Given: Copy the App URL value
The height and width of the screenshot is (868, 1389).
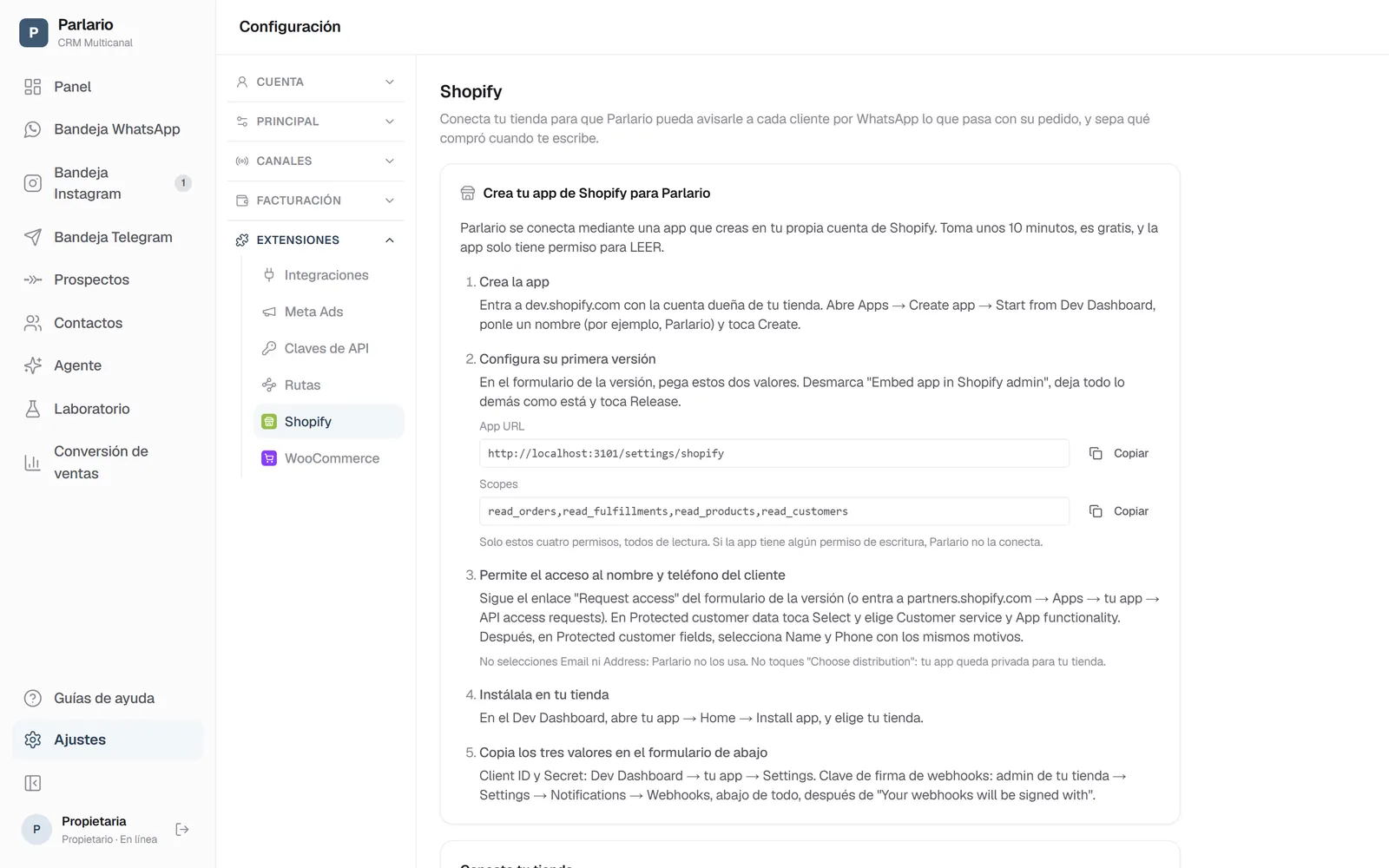Looking at the screenshot, I should coord(1119,453).
